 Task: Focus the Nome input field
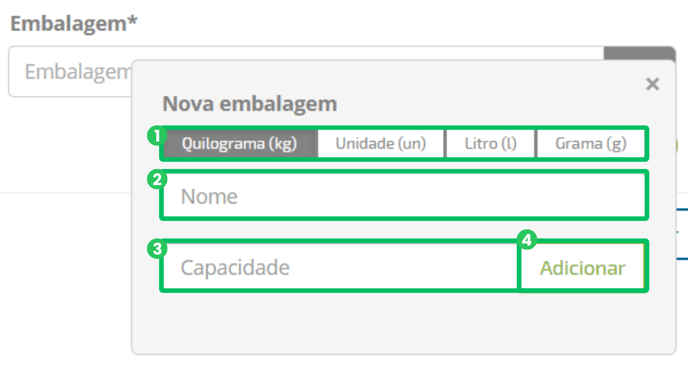click(404, 196)
